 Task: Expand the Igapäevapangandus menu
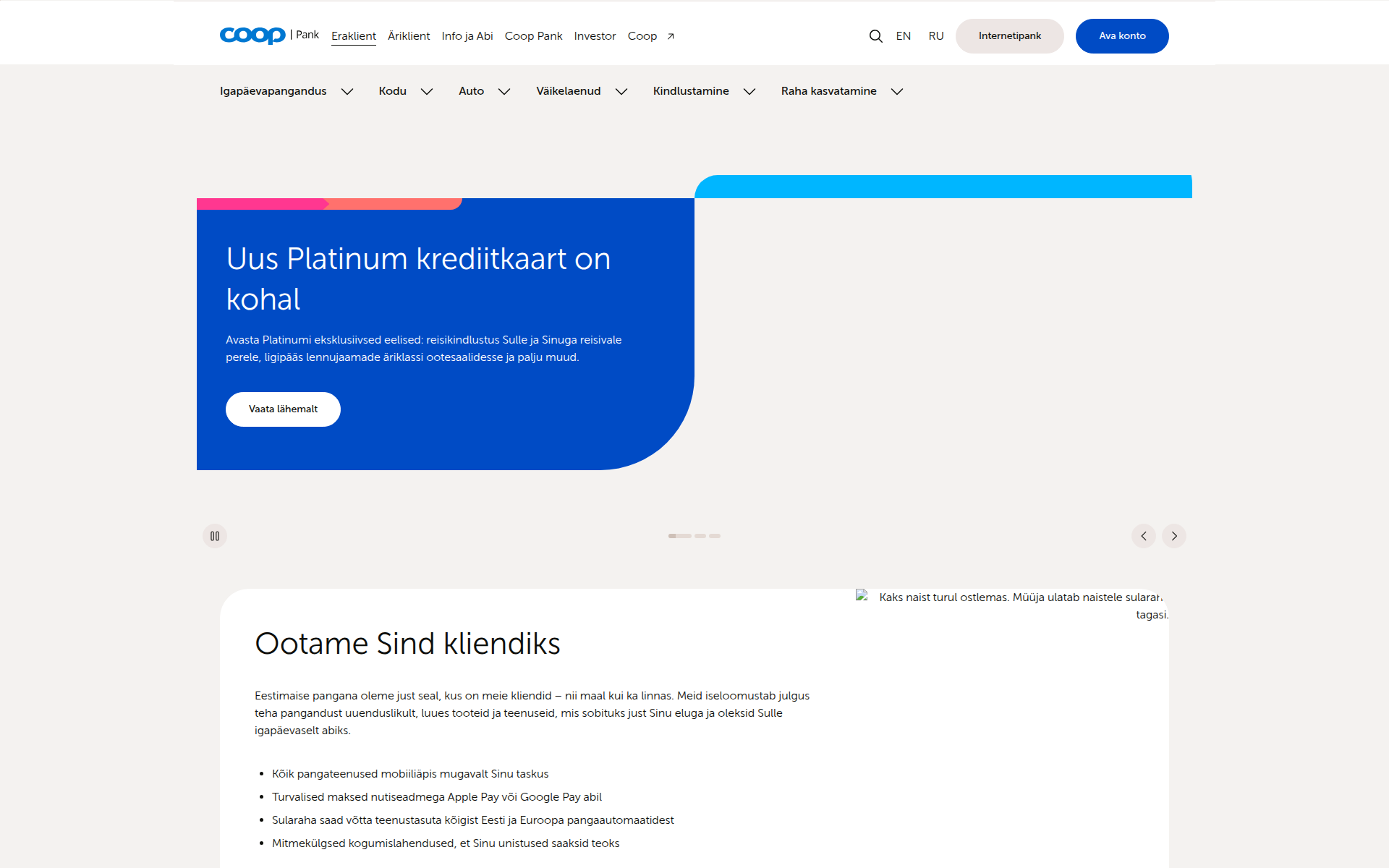tap(286, 91)
